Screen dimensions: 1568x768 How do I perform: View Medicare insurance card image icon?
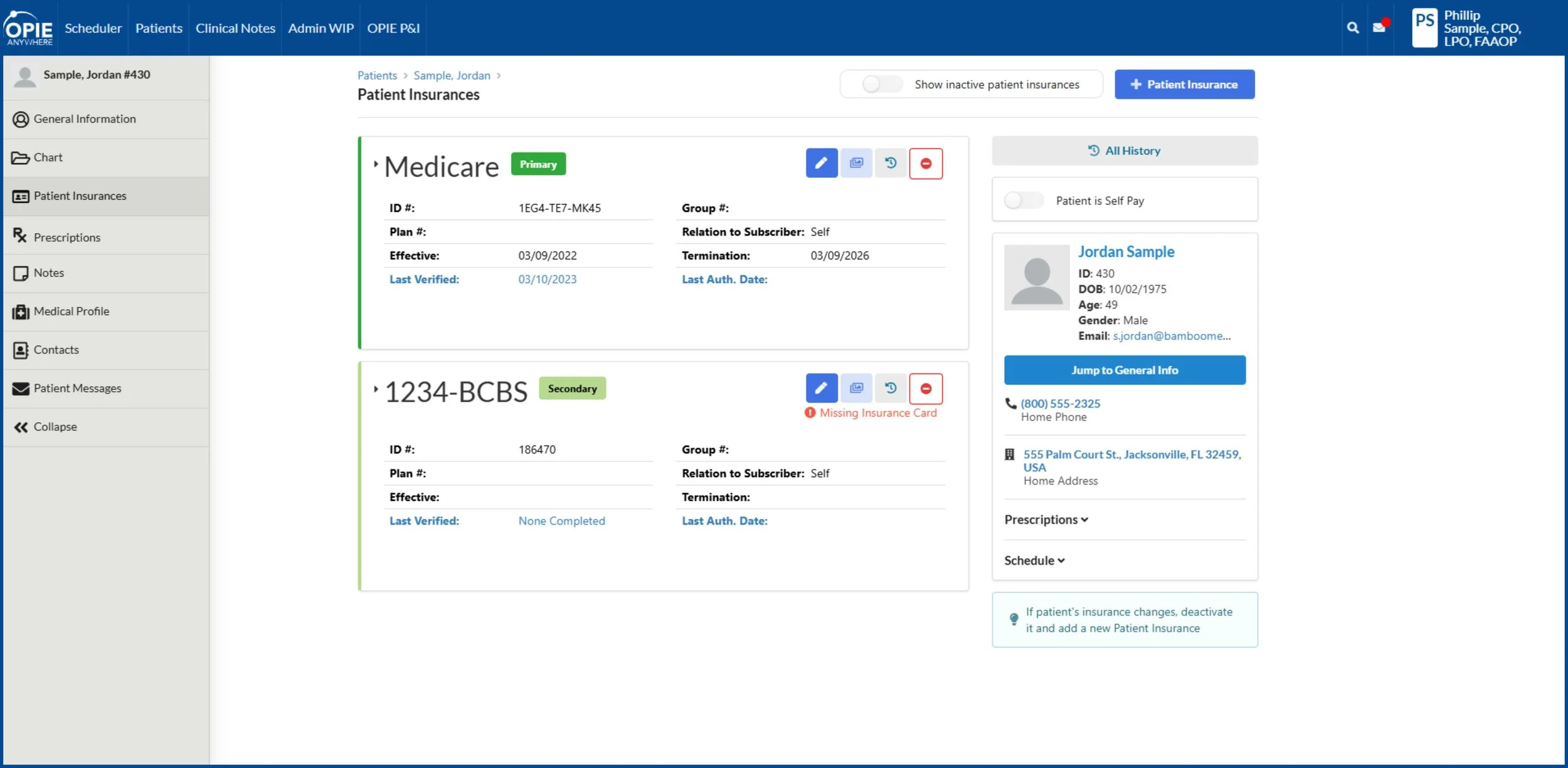pos(856,163)
